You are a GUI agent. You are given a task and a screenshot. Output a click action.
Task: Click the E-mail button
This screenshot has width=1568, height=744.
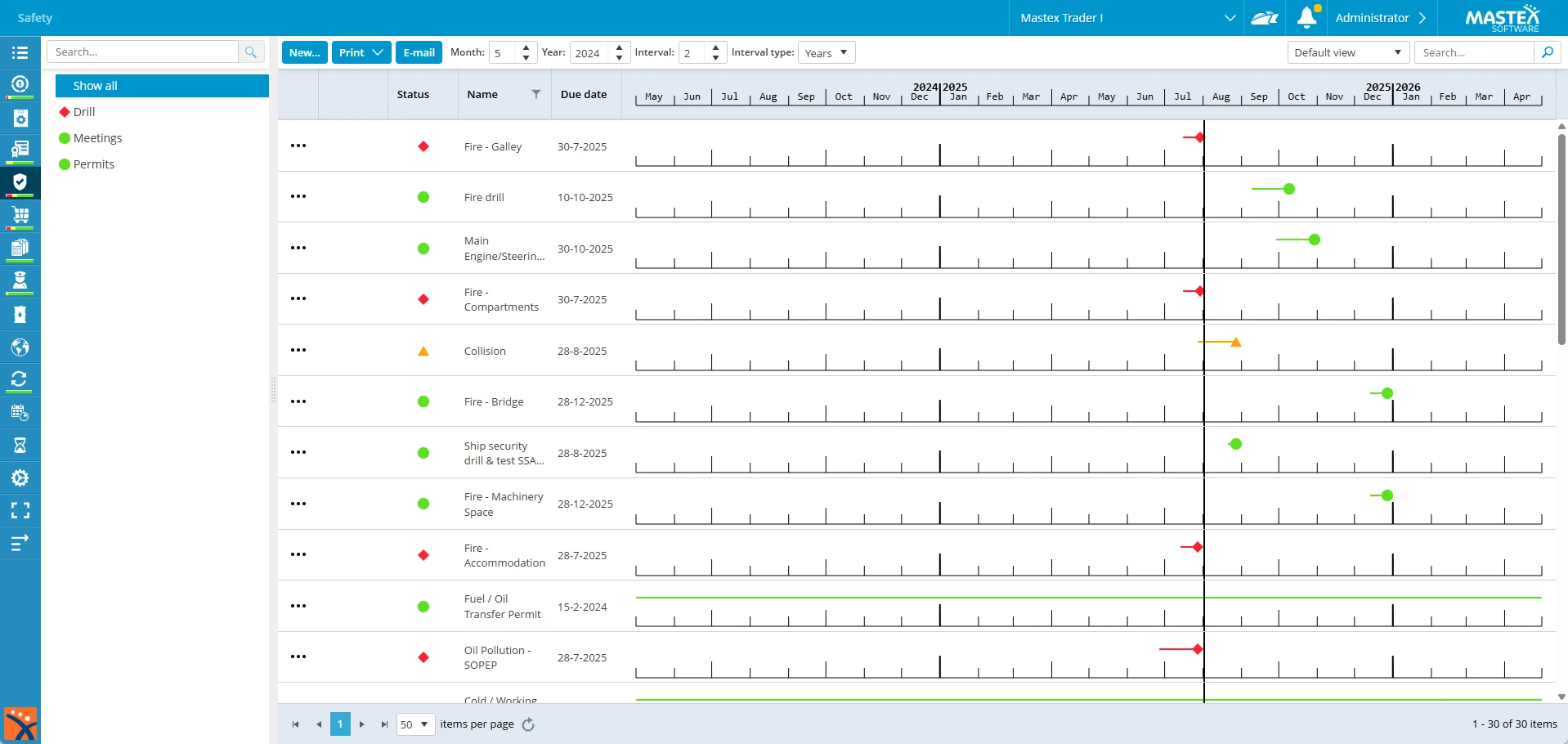pyautogui.click(x=419, y=52)
